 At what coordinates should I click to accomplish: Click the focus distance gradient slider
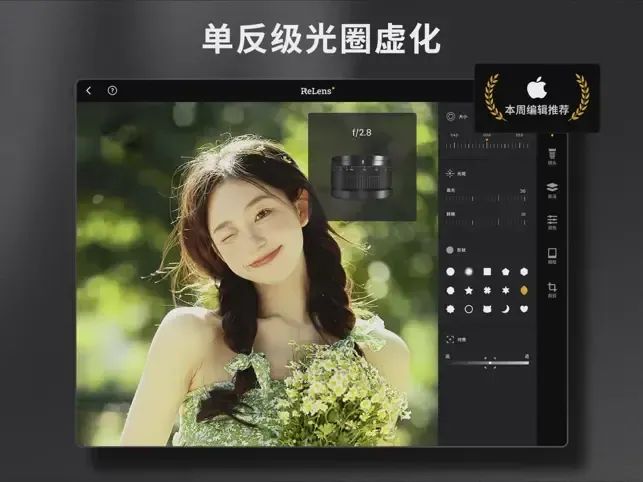(x=488, y=363)
